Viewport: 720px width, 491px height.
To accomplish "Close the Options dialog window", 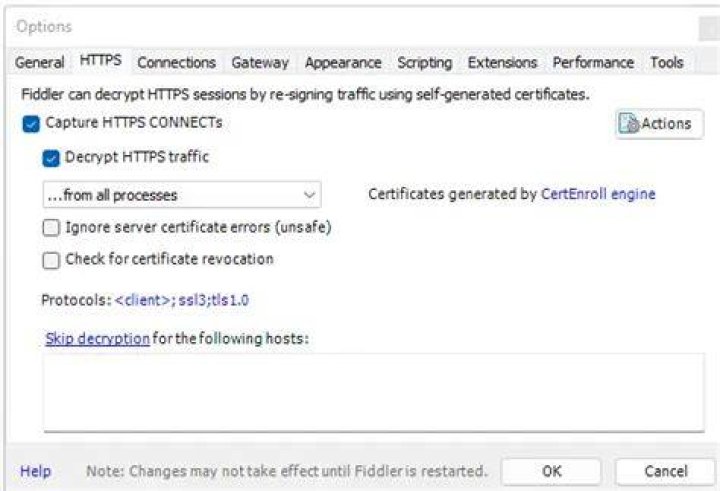I will pos(709,28).
